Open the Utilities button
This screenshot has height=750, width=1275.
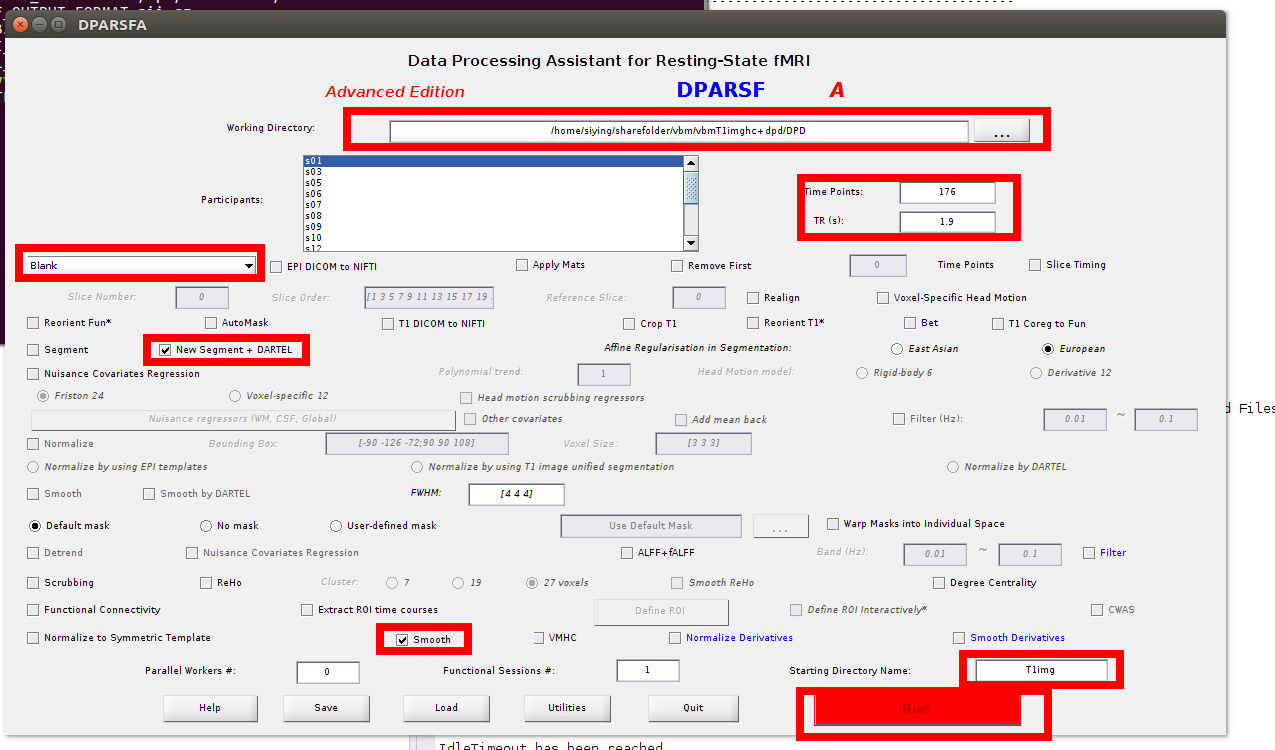567,708
